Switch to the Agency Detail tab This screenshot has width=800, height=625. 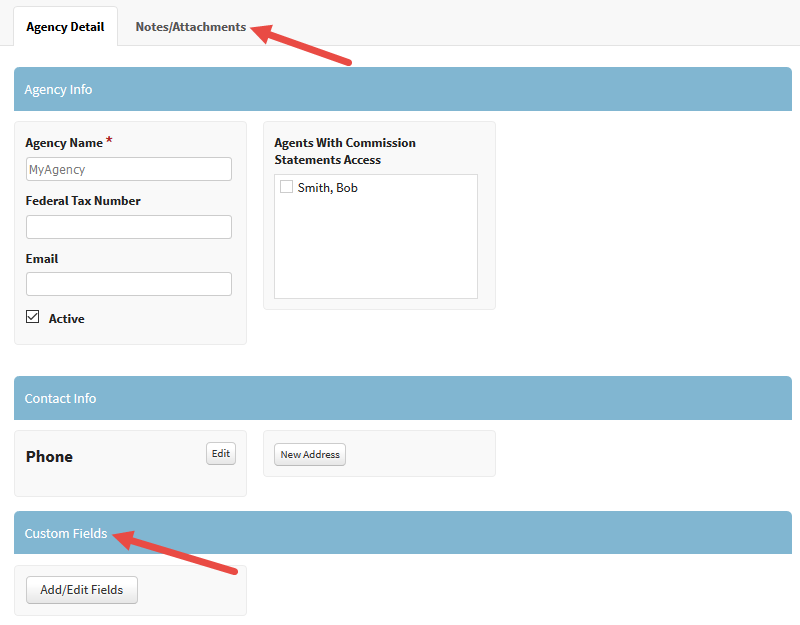[x=65, y=27]
